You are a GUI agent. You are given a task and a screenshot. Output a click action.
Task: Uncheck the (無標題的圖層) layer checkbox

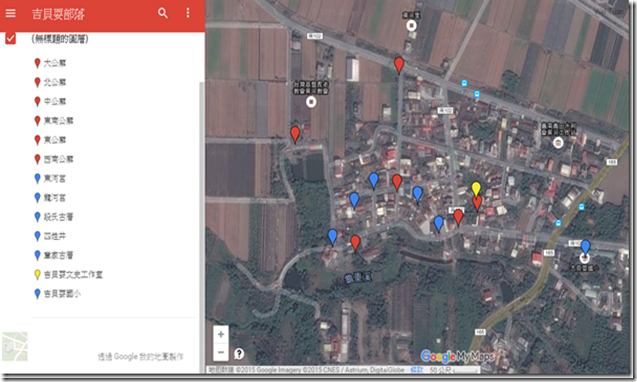(11, 39)
